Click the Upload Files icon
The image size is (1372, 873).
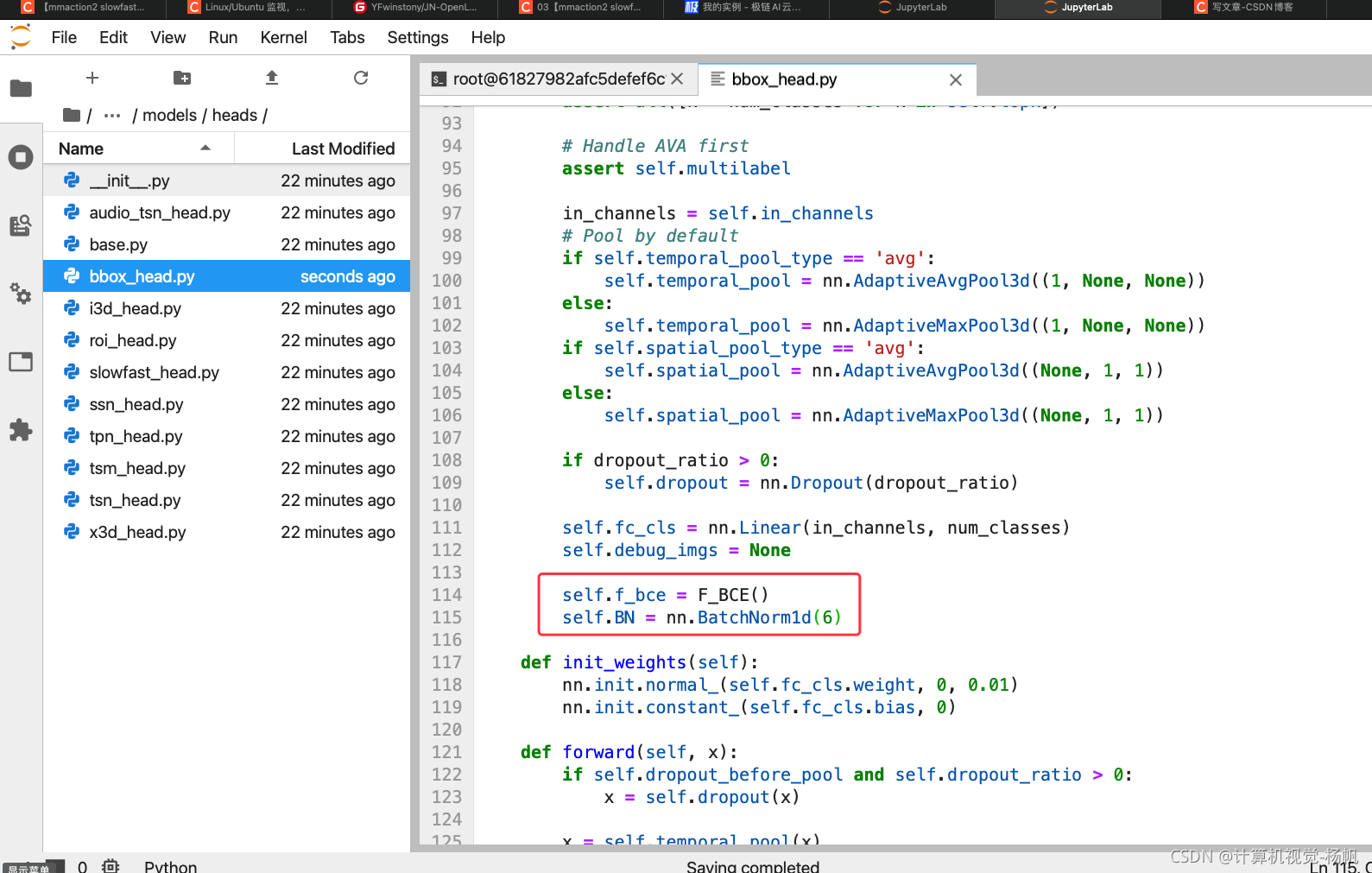click(272, 78)
